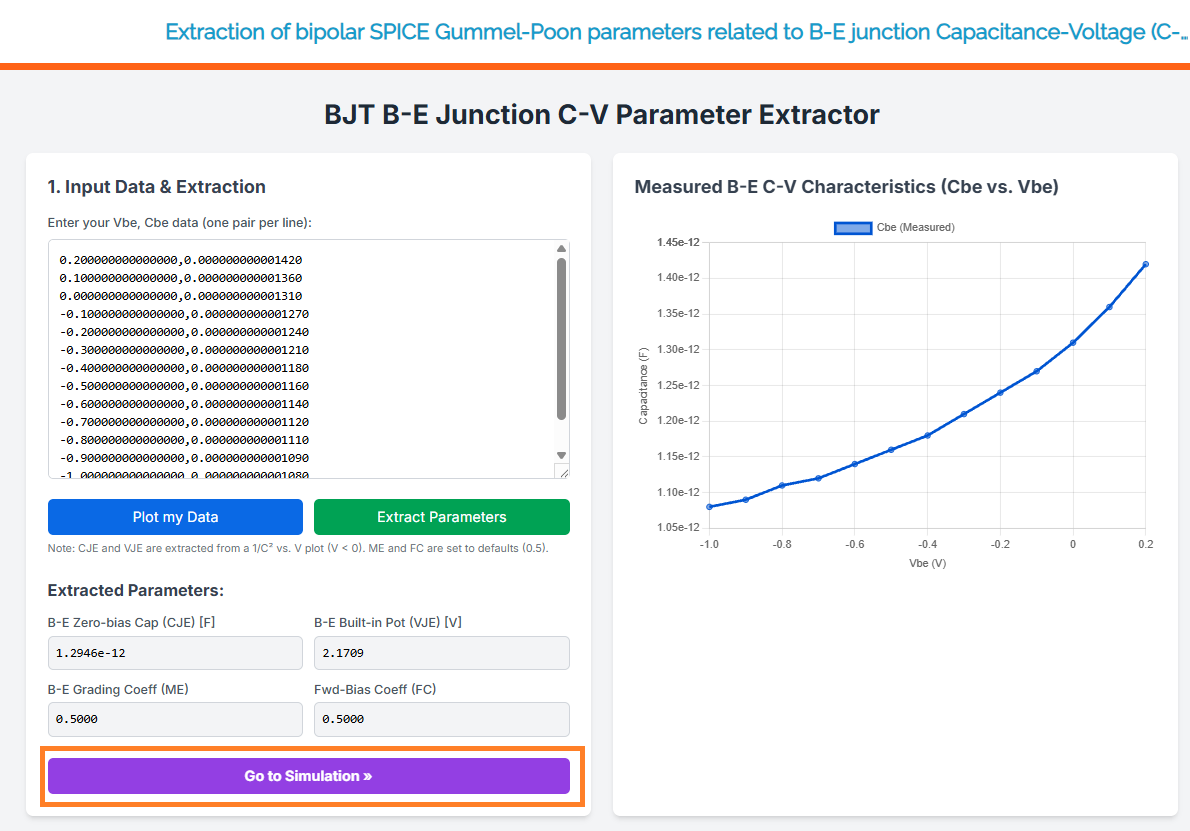Click the chart data point at Vbe -0.4
Image resolution: width=1190 pixels, height=831 pixels.
tap(928, 435)
